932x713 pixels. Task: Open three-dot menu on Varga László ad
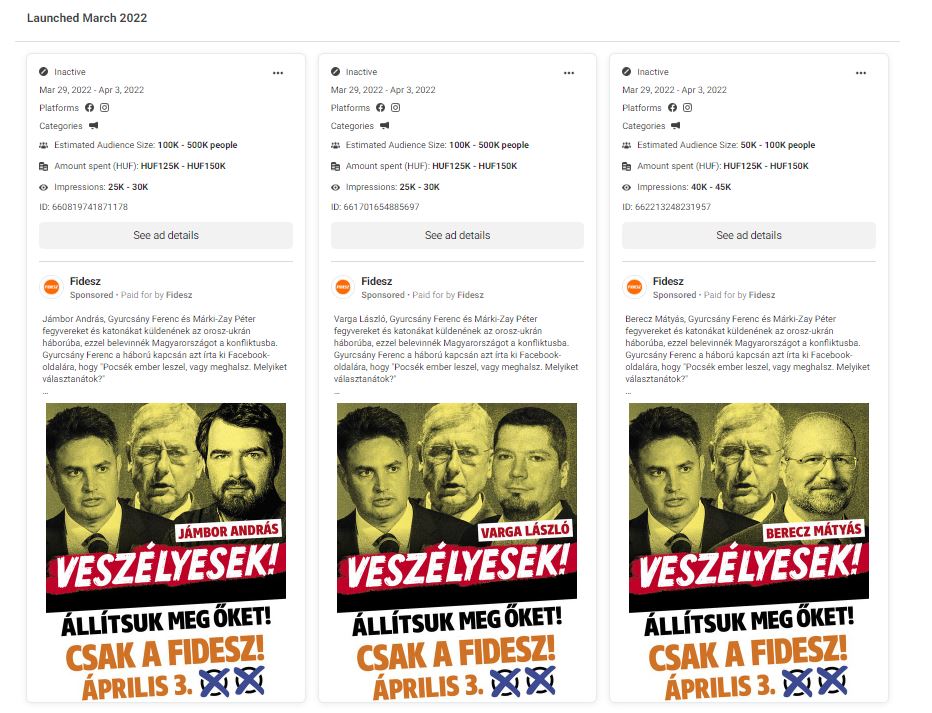(569, 73)
